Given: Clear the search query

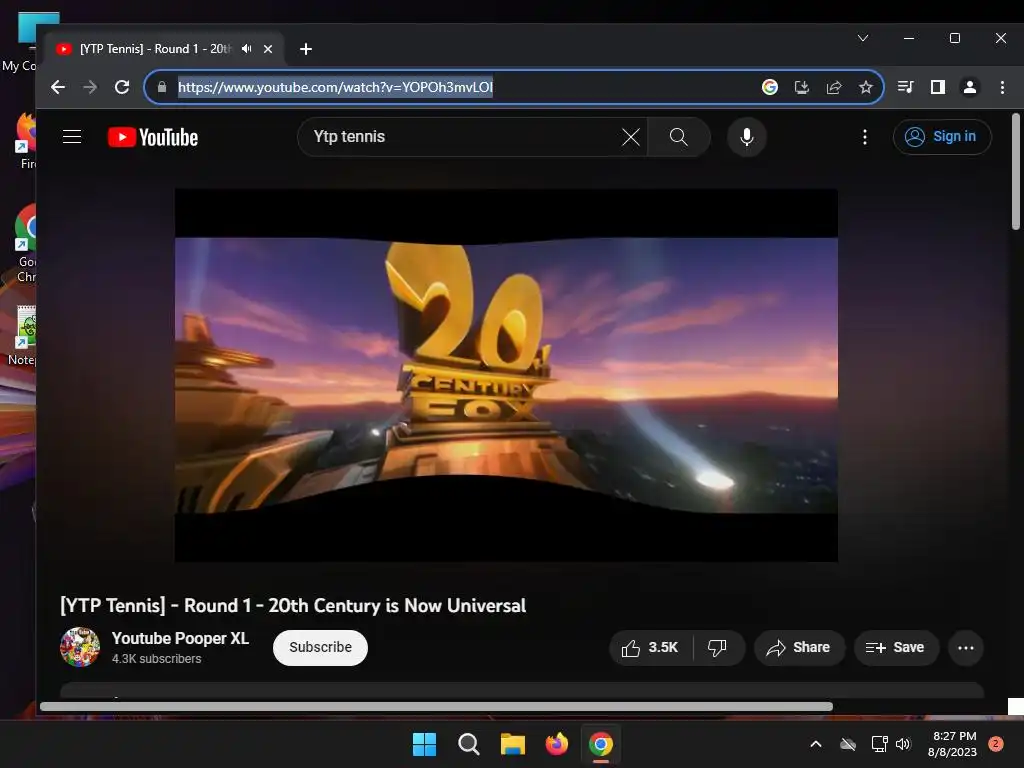Looking at the screenshot, I should (x=631, y=137).
